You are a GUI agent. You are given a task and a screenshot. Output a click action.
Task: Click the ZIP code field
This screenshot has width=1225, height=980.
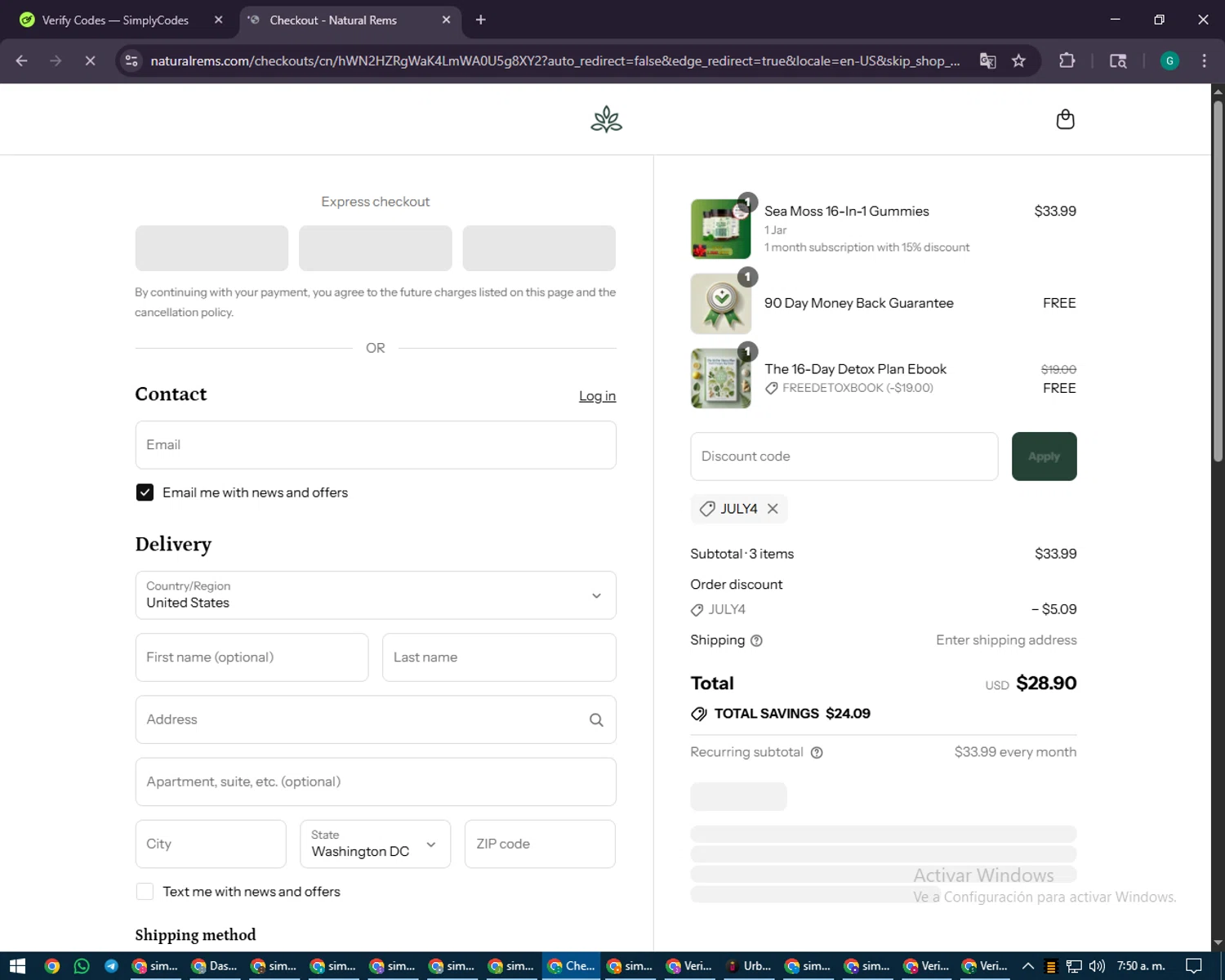point(540,844)
